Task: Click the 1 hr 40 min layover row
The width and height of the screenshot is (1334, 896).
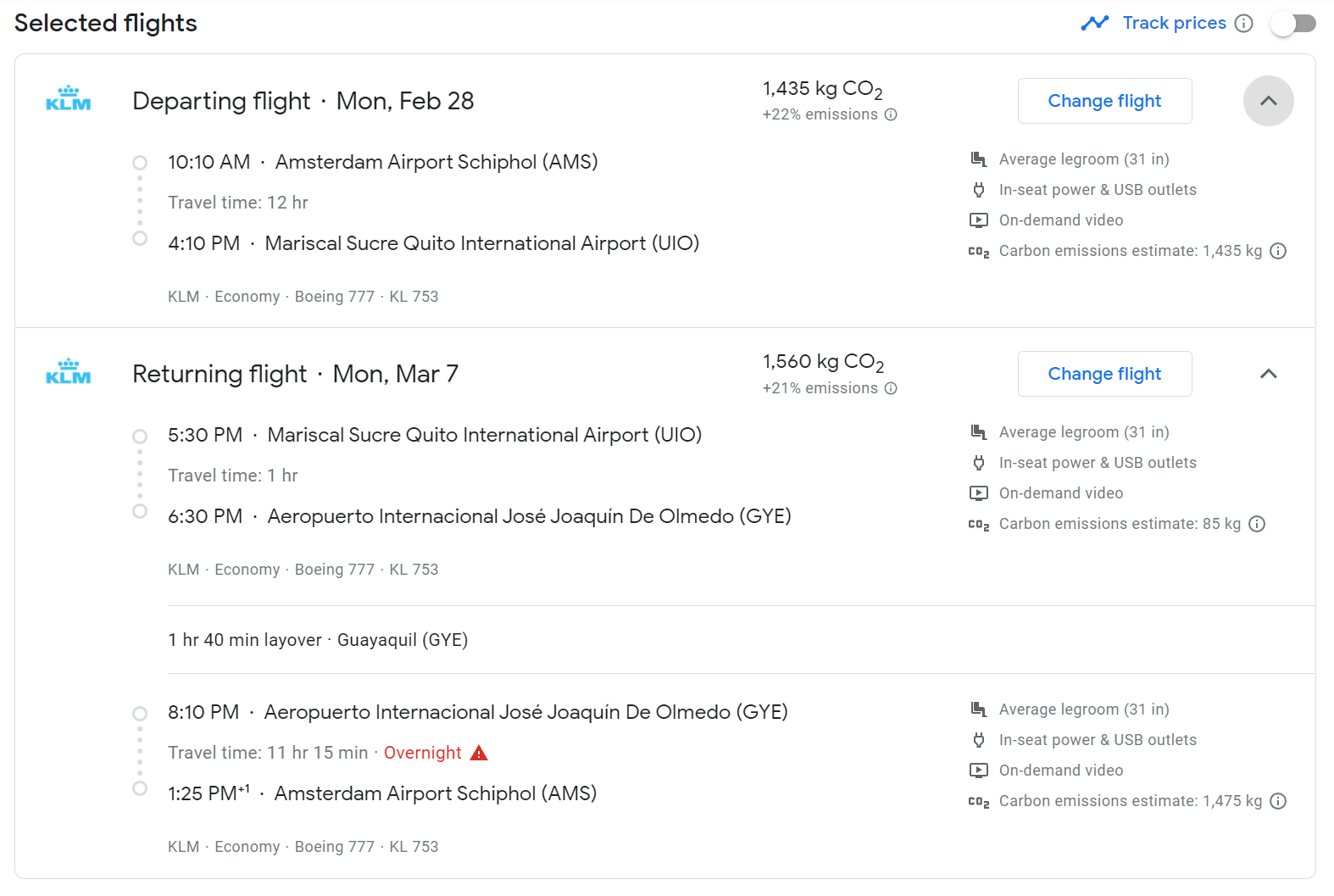Action: (x=318, y=640)
